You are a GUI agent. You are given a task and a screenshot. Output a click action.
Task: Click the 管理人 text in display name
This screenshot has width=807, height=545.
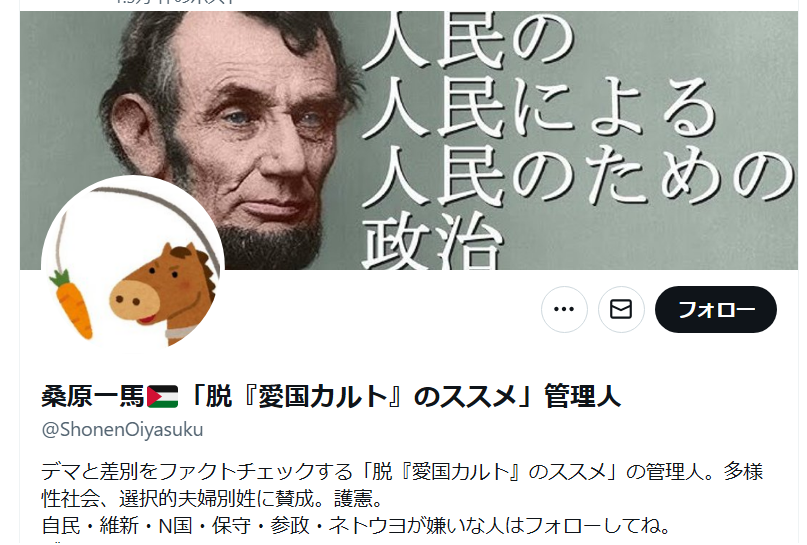(582, 397)
